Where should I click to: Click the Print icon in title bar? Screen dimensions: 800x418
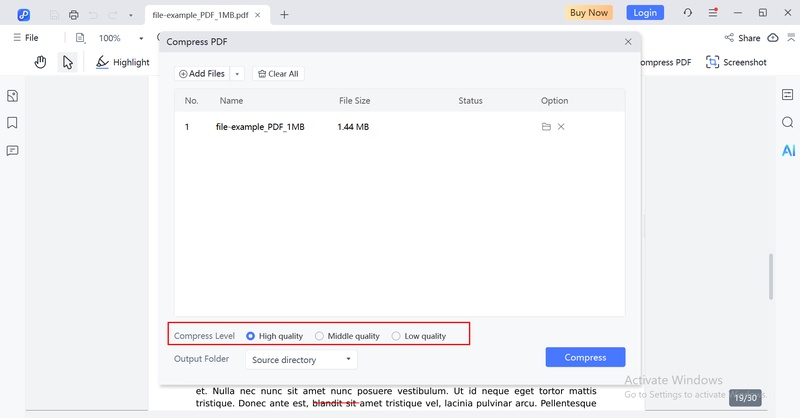click(73, 15)
